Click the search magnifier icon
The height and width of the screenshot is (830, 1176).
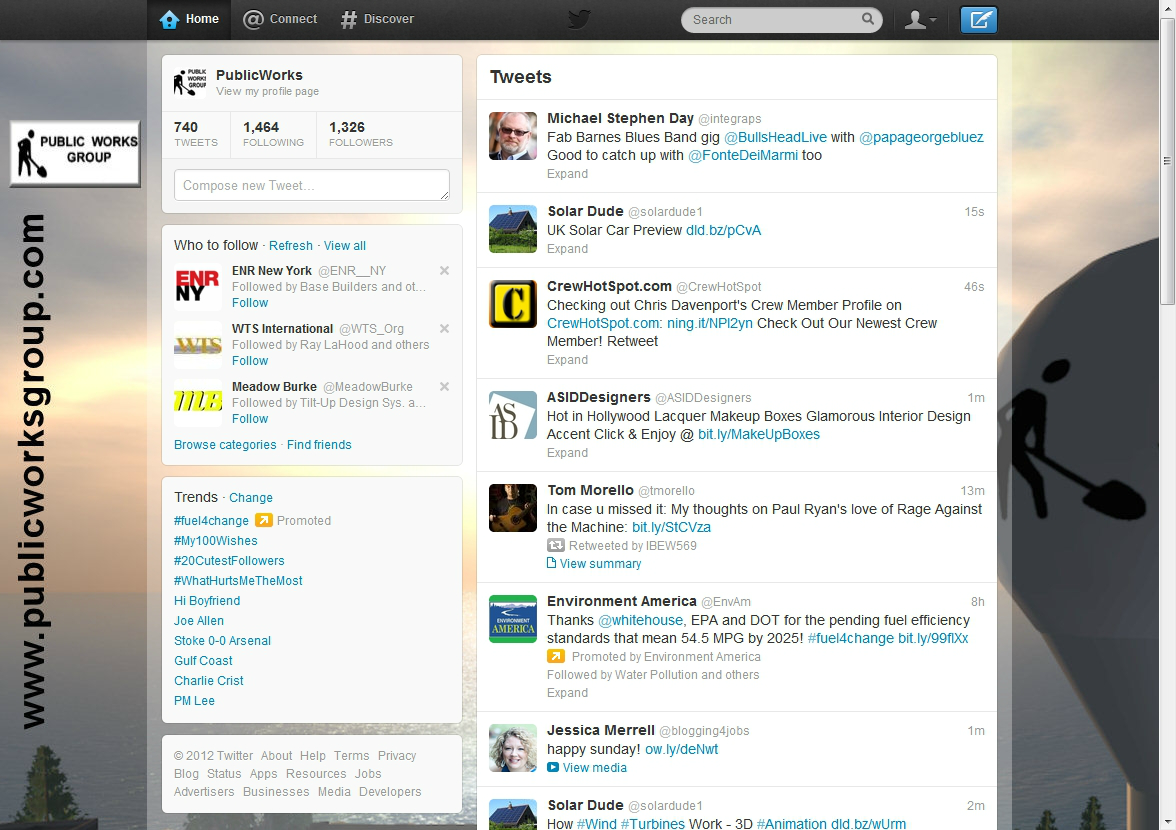pos(868,19)
